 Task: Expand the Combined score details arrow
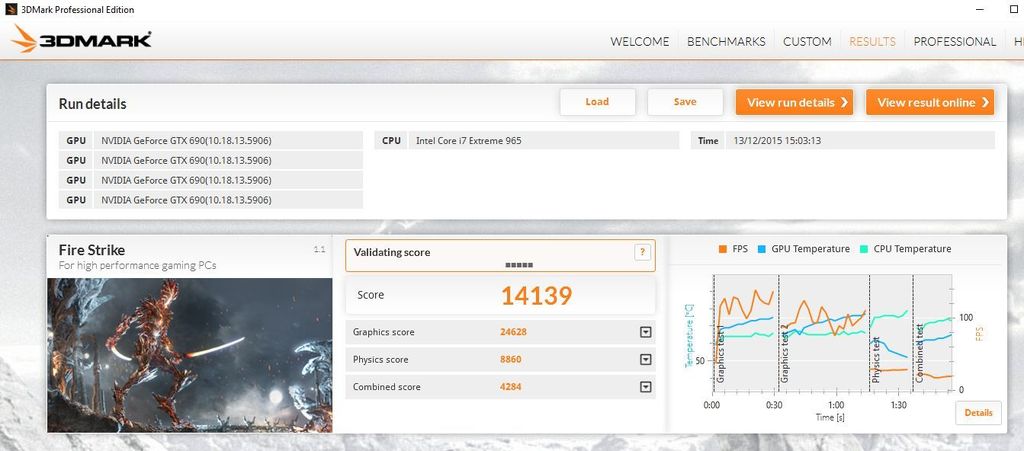tap(646, 387)
